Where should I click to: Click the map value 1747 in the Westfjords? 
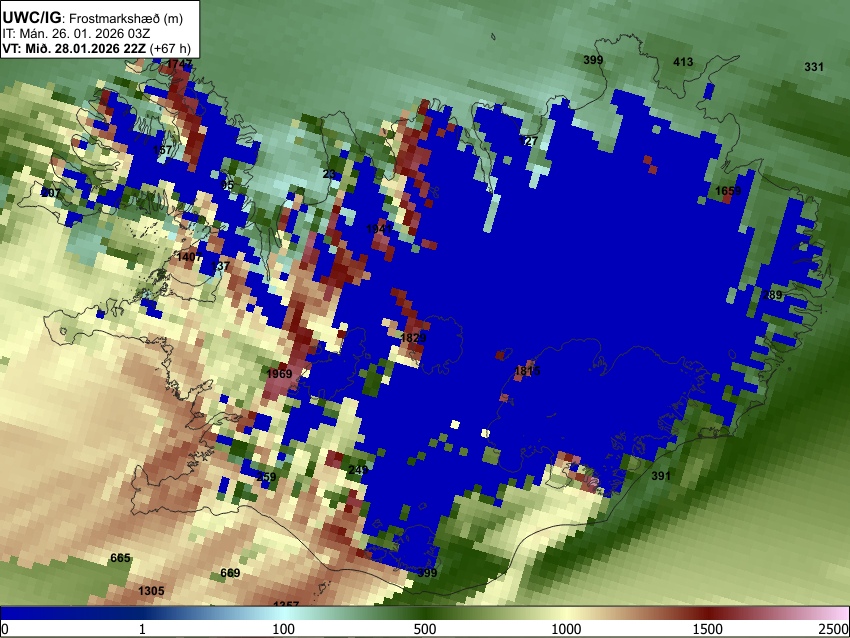(x=179, y=64)
